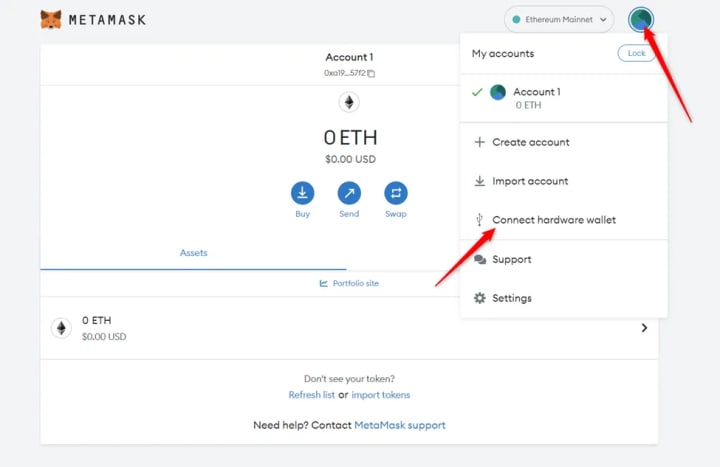Click the Lock button
720x467 pixels.
[636, 53]
